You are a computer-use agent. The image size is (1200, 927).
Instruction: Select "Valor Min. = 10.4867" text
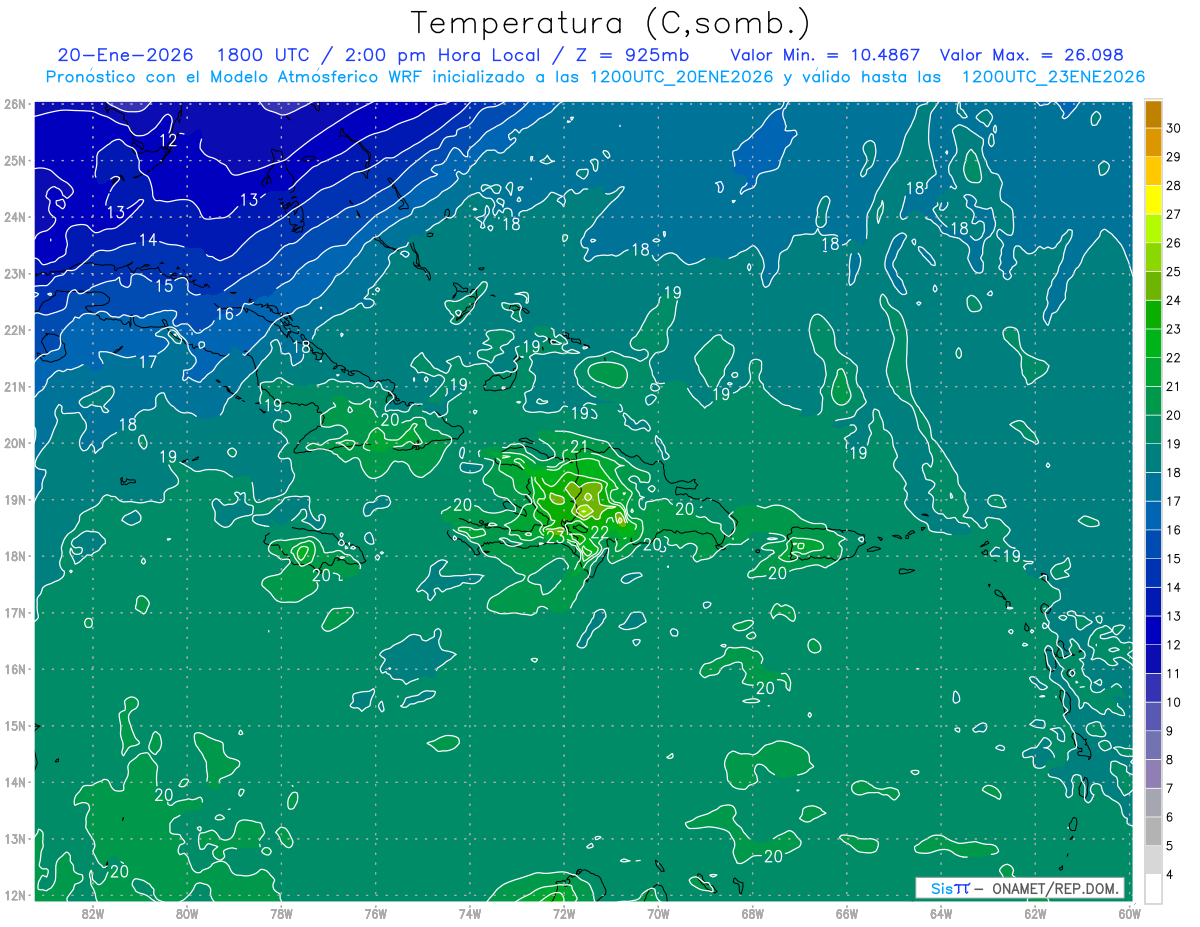point(825,55)
